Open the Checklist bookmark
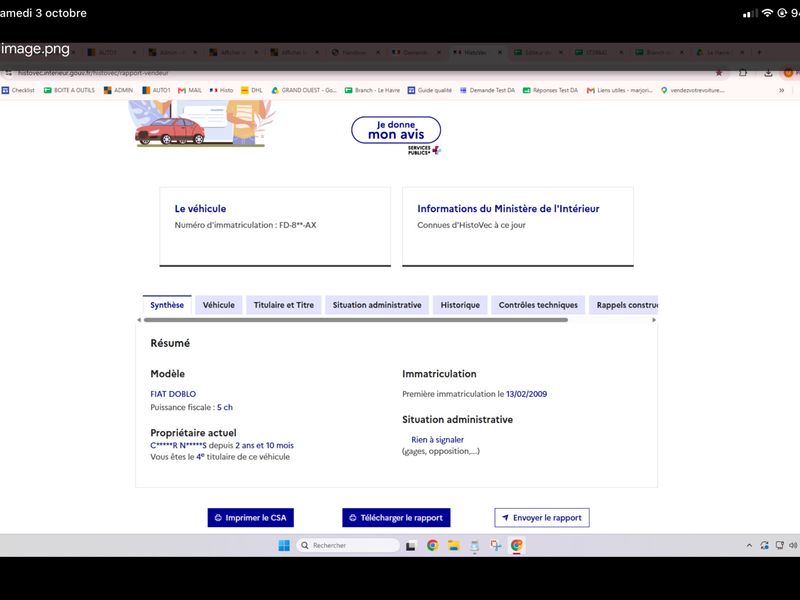800x600 pixels. coord(18,90)
